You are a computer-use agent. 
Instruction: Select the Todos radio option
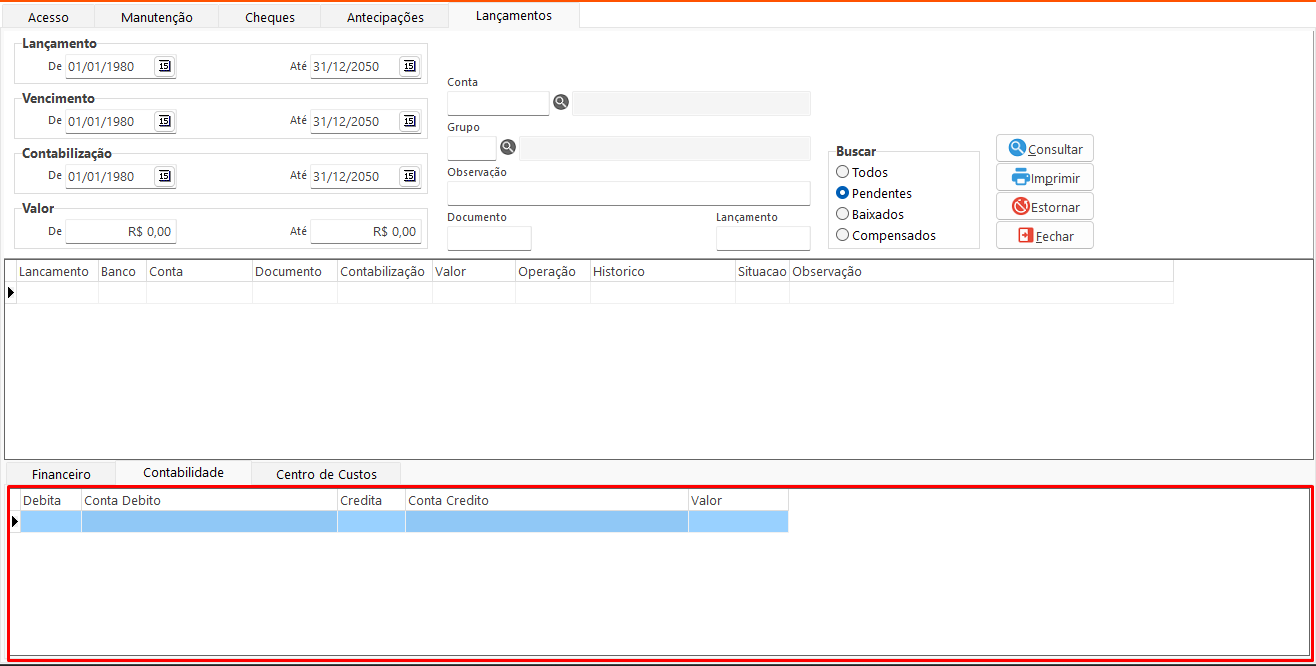[843, 172]
